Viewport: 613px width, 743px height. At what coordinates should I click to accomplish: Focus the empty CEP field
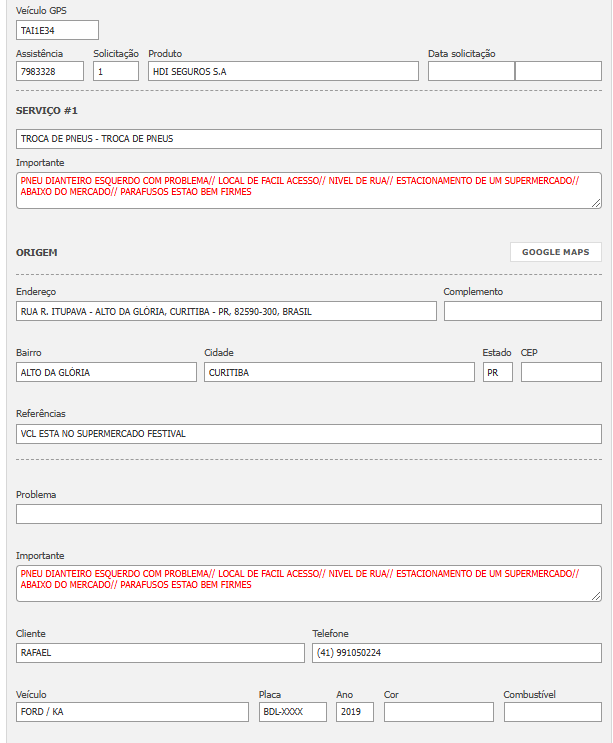pos(561,372)
